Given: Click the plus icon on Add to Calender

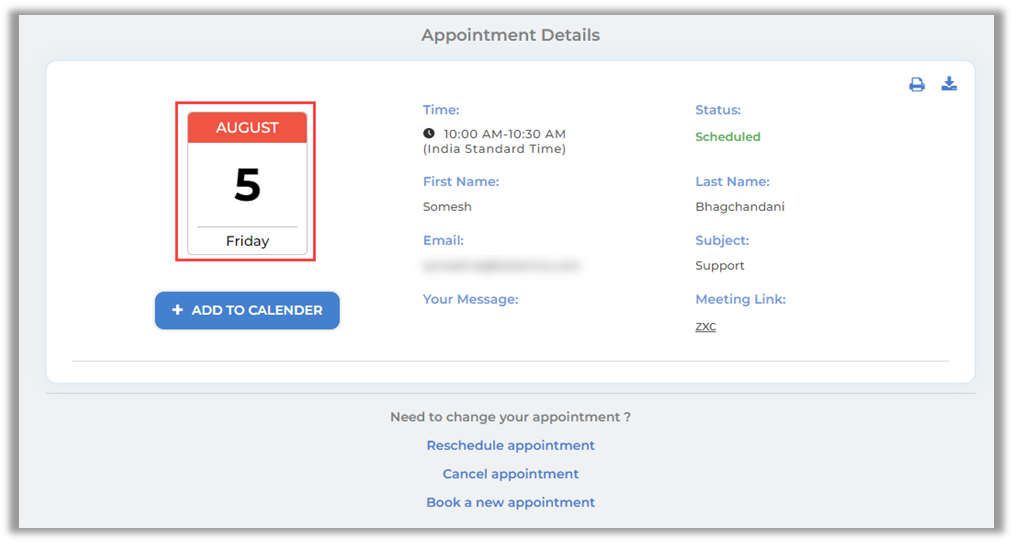Looking at the screenshot, I should pyautogui.click(x=178, y=310).
